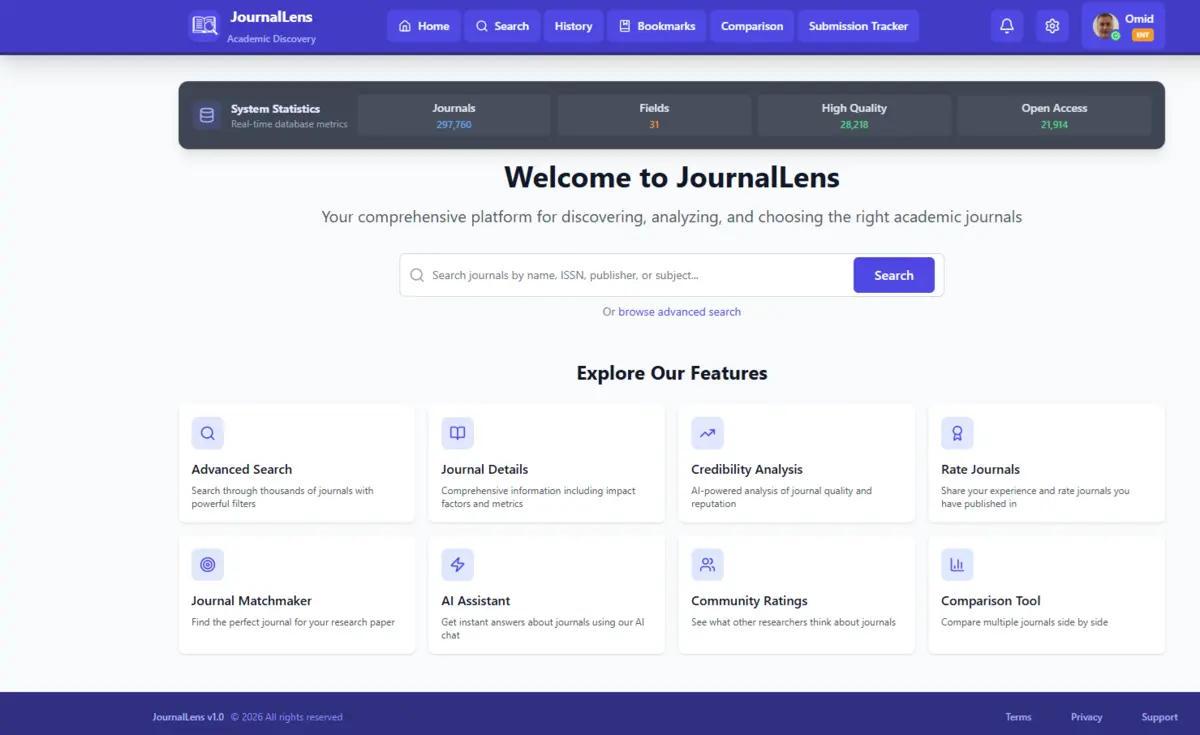Image resolution: width=1200 pixels, height=735 pixels.
Task: Open the Privacy link in footer
Action: 1086,717
